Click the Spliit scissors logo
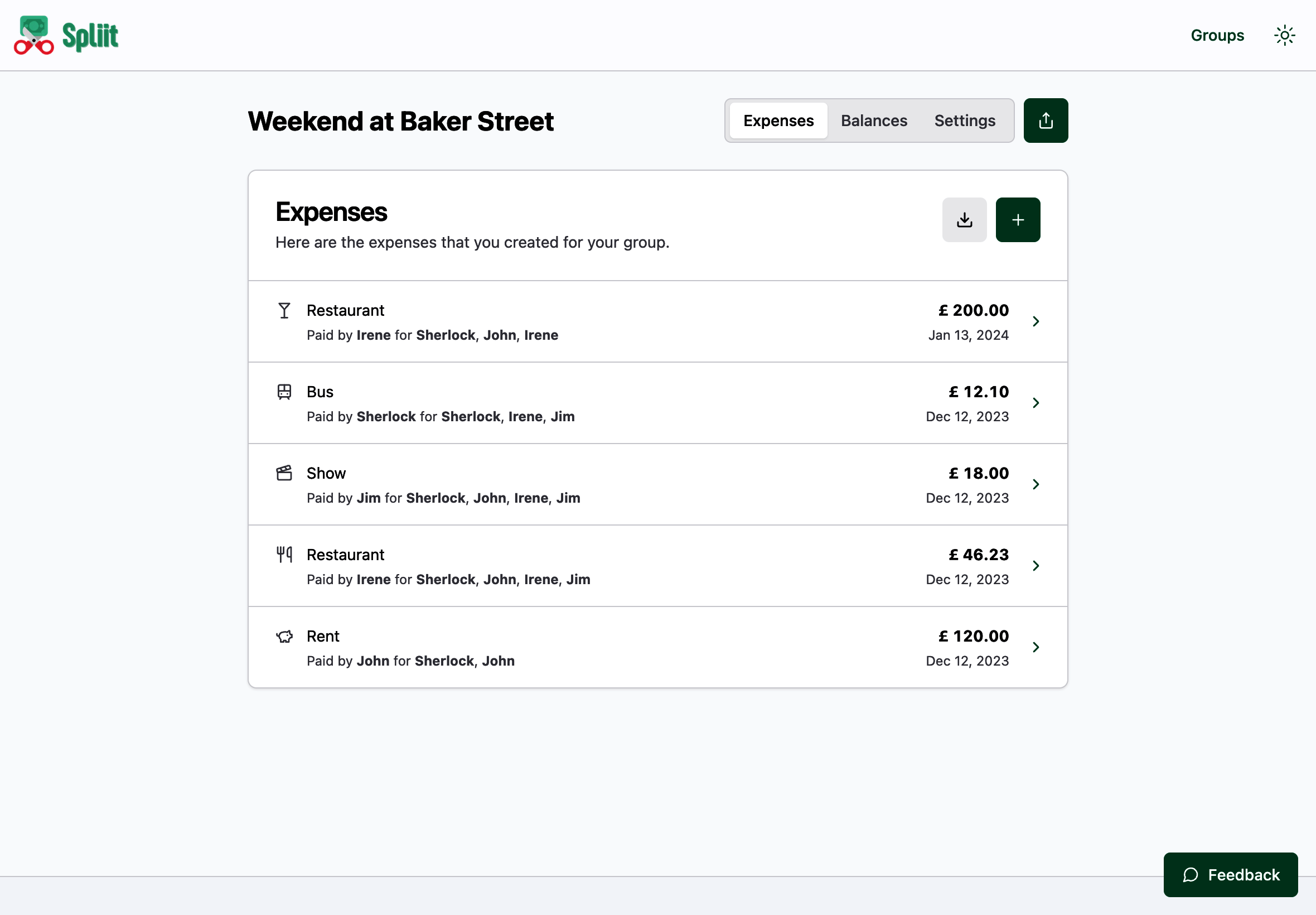Screen dimensions: 1316x915 click(35, 36)
